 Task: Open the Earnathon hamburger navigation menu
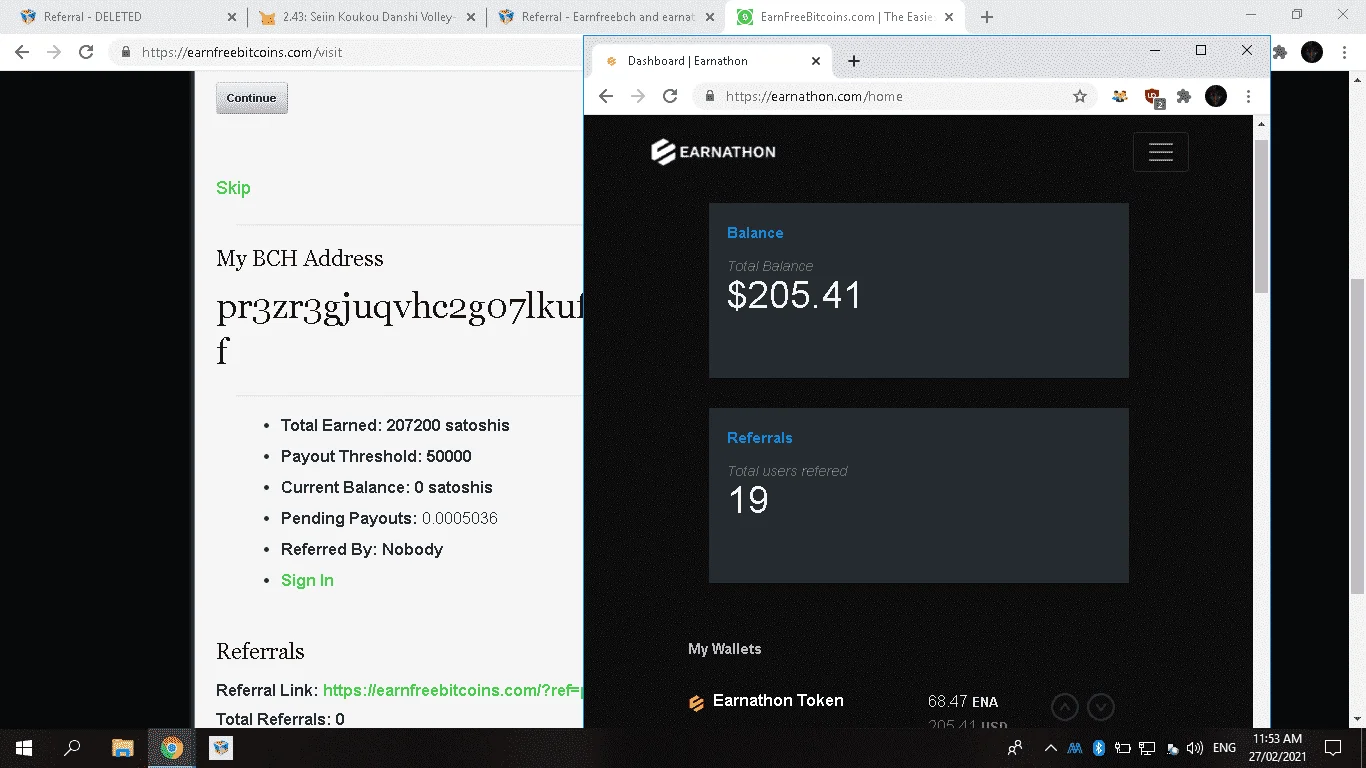click(1160, 152)
